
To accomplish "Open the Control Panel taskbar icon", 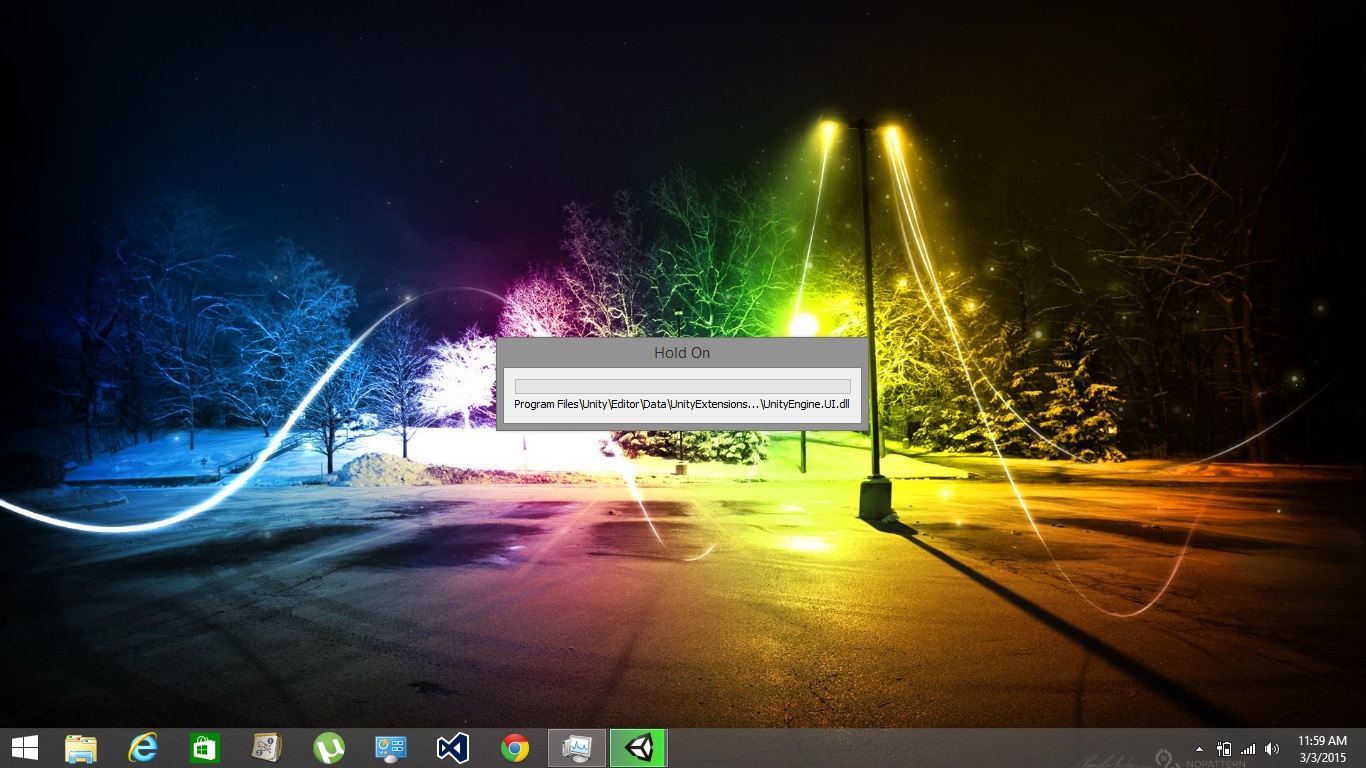I will (391, 748).
